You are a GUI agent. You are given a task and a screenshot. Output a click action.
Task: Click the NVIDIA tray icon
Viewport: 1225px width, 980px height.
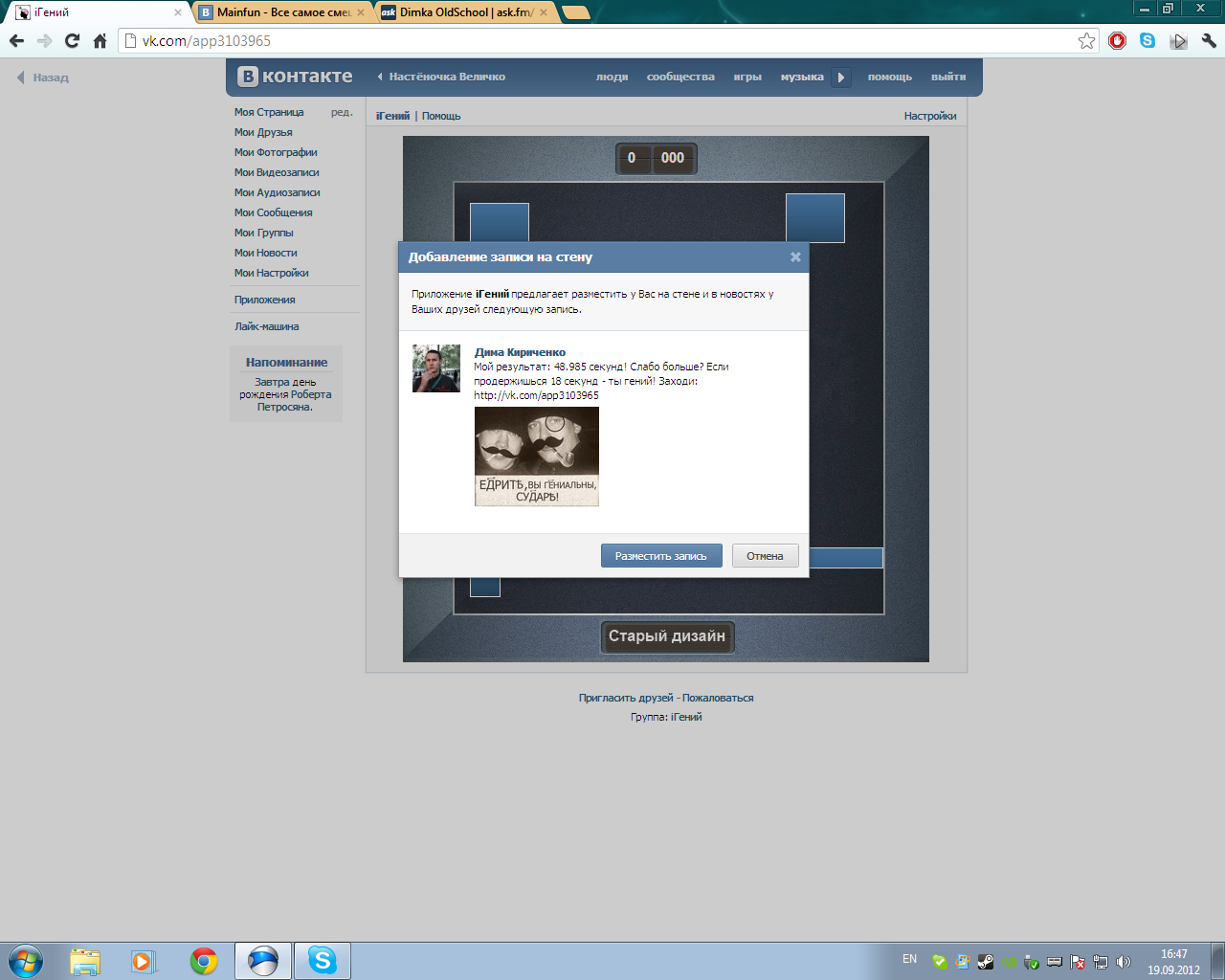pos(1009,962)
